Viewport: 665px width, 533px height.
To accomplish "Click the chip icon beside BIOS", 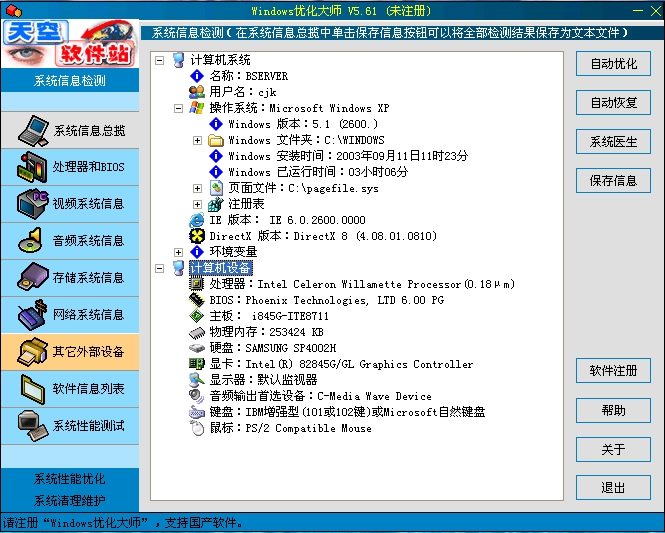I will 196,300.
